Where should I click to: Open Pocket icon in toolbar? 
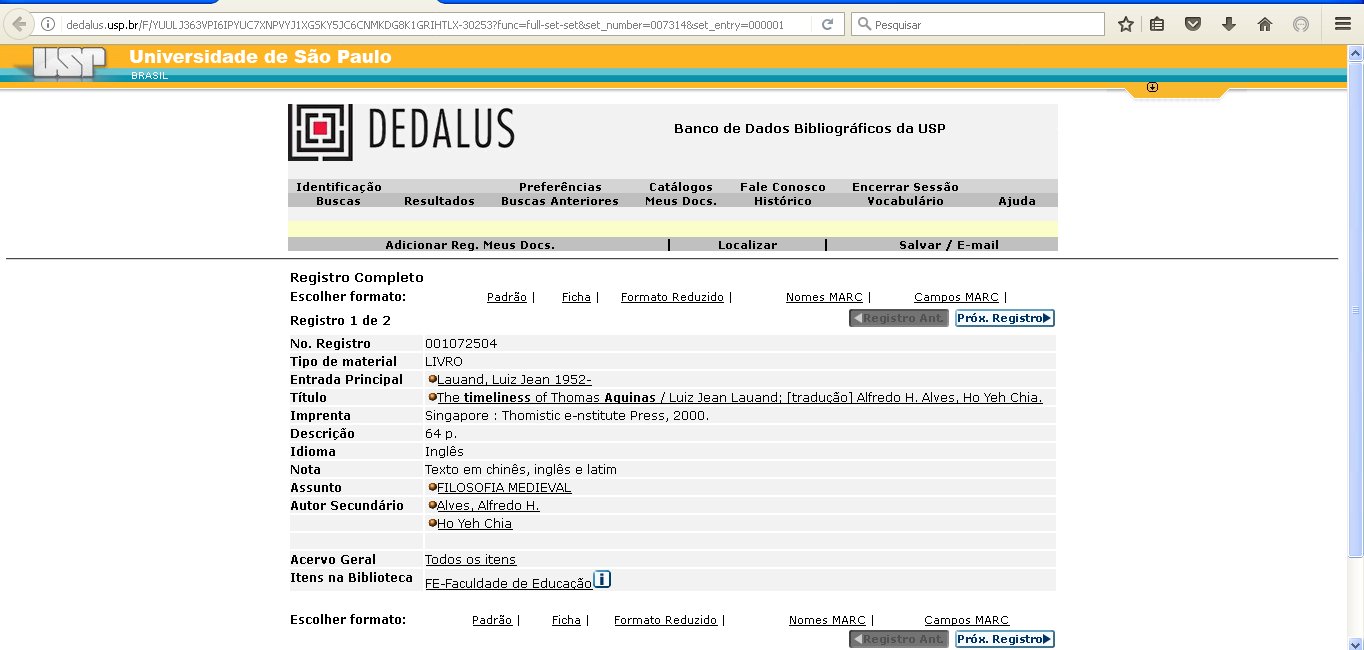tap(1193, 24)
